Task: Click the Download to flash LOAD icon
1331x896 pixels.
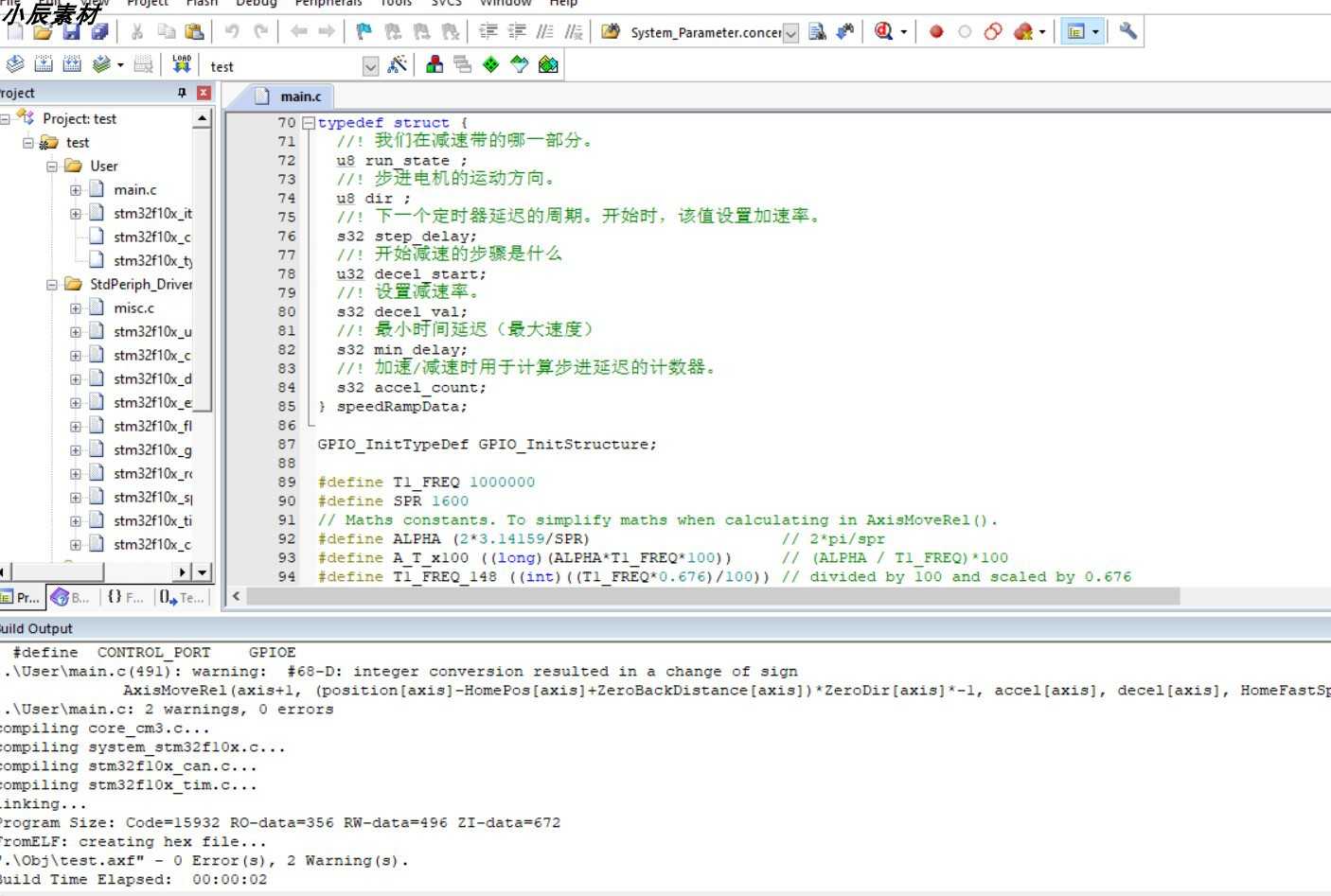Action: point(182,64)
